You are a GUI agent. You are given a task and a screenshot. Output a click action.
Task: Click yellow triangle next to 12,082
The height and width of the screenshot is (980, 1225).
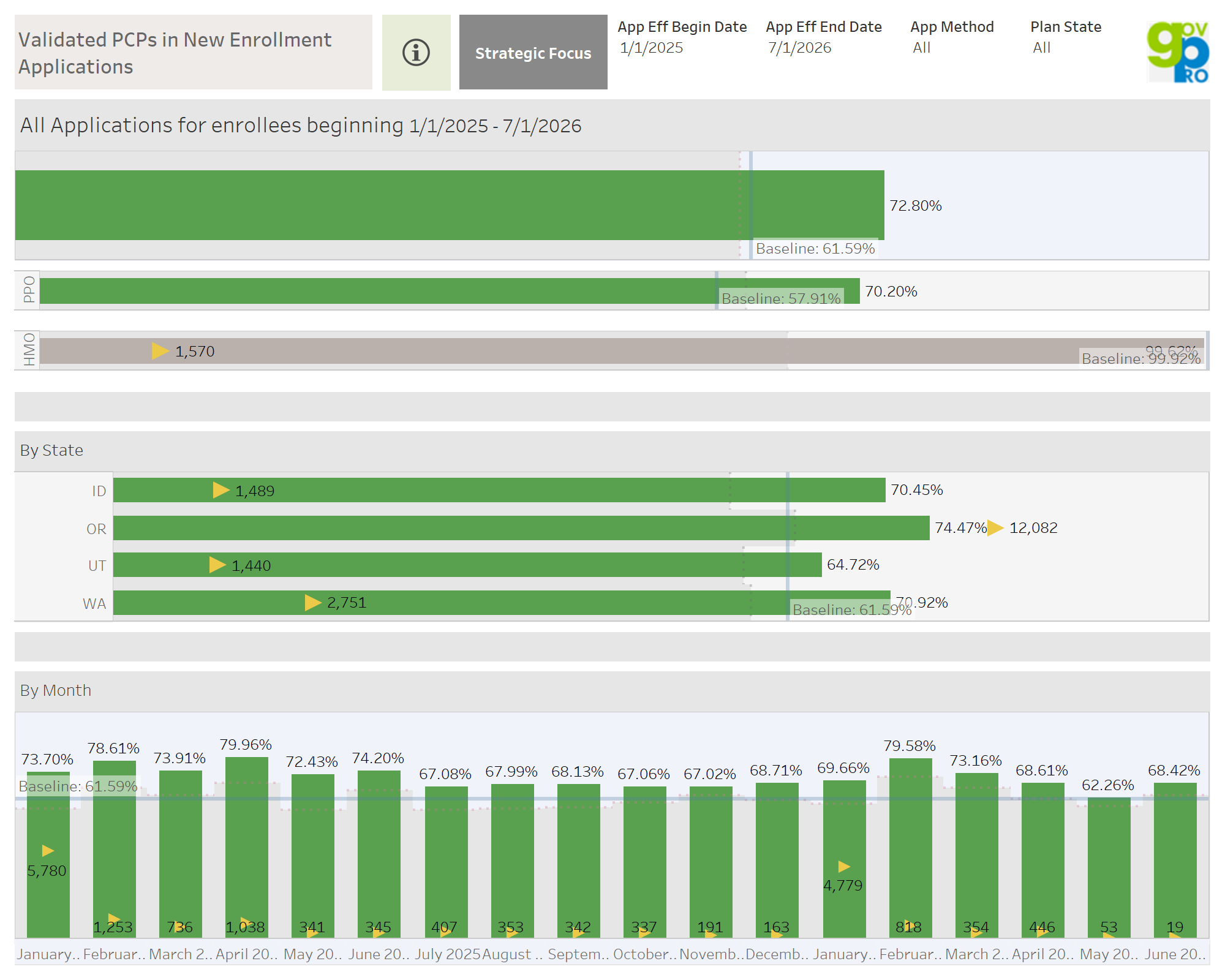[995, 528]
